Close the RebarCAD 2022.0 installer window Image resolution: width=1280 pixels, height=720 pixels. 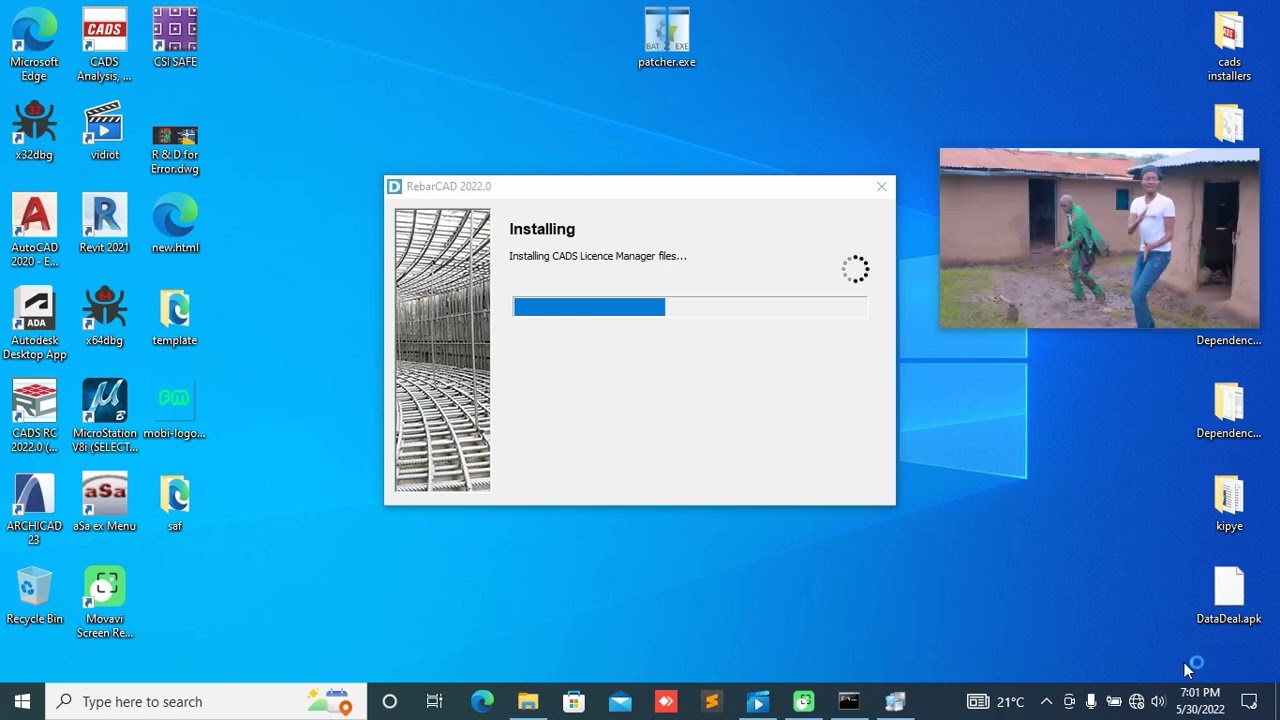(x=881, y=187)
